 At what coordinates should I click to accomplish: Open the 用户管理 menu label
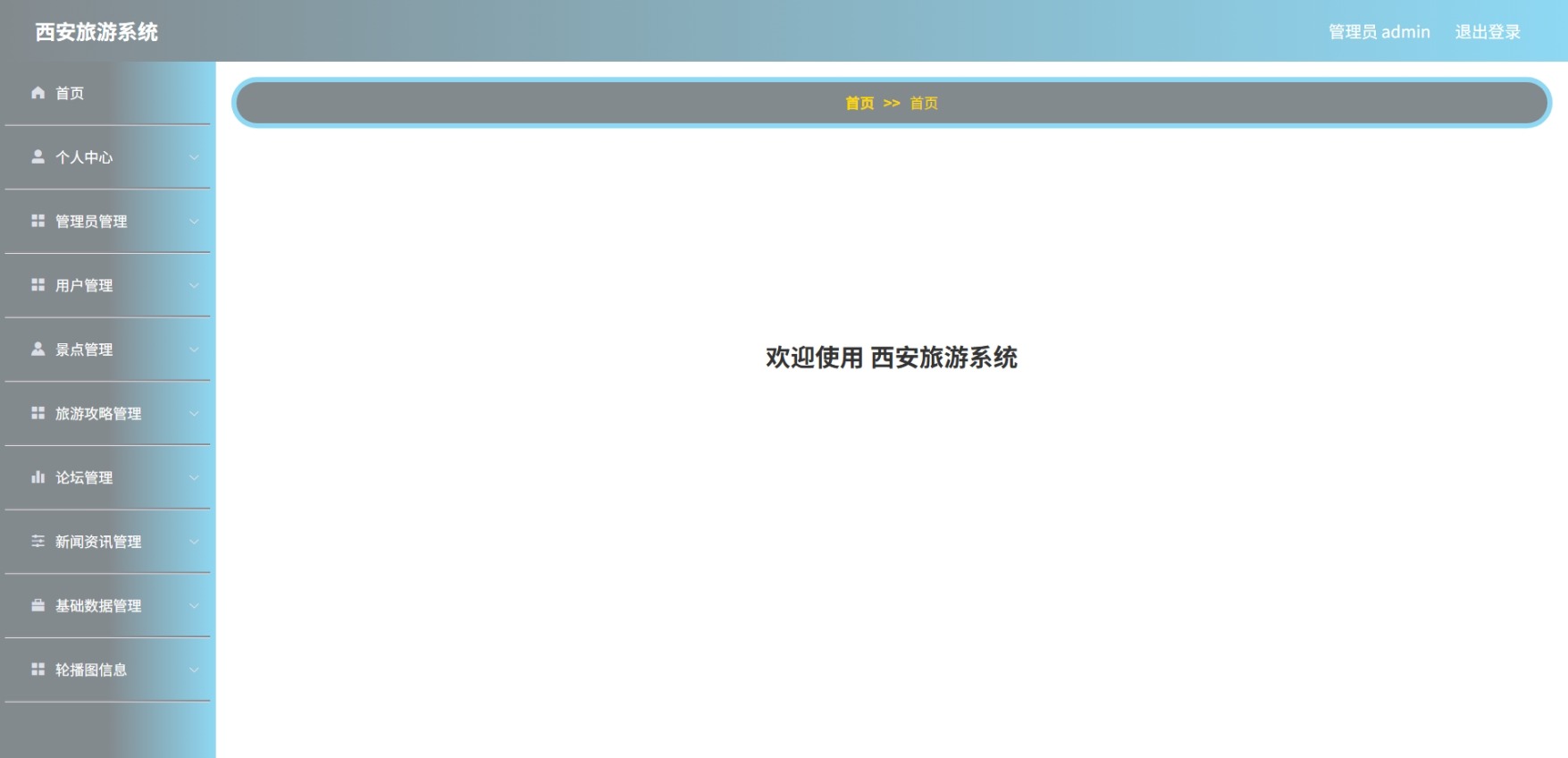coord(84,286)
